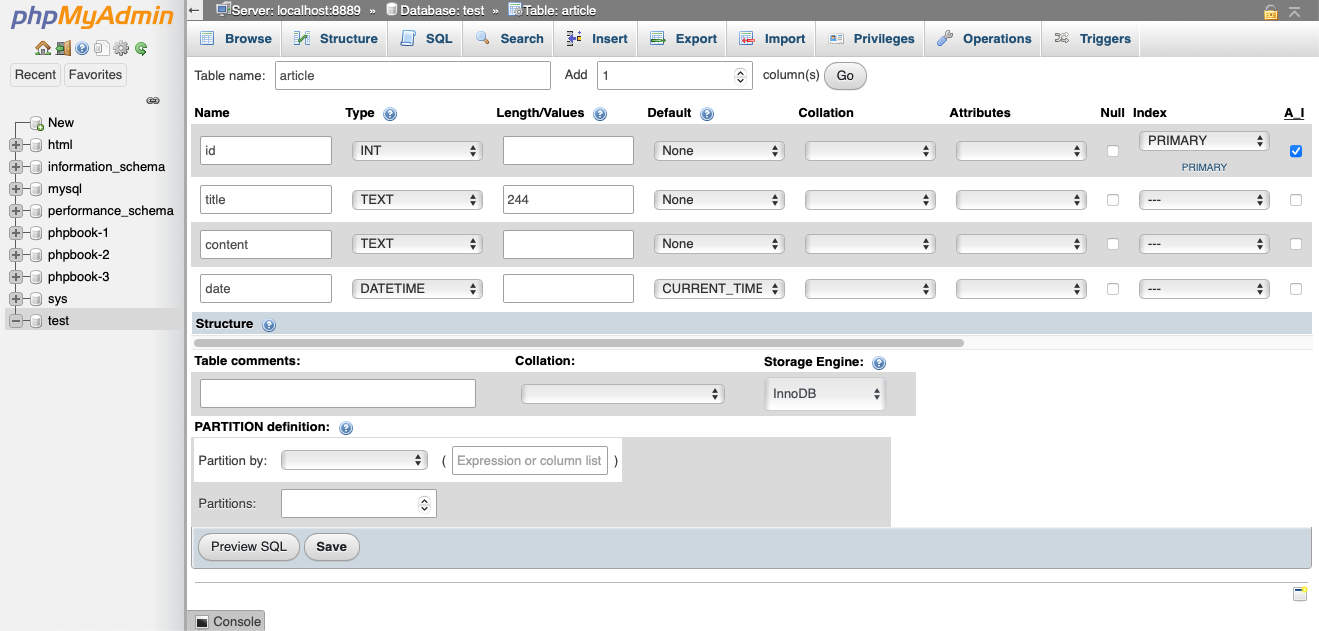Image resolution: width=1319 pixels, height=631 pixels.
Task: Check the A_I checkbox for title column
Action: pyautogui.click(x=1296, y=200)
